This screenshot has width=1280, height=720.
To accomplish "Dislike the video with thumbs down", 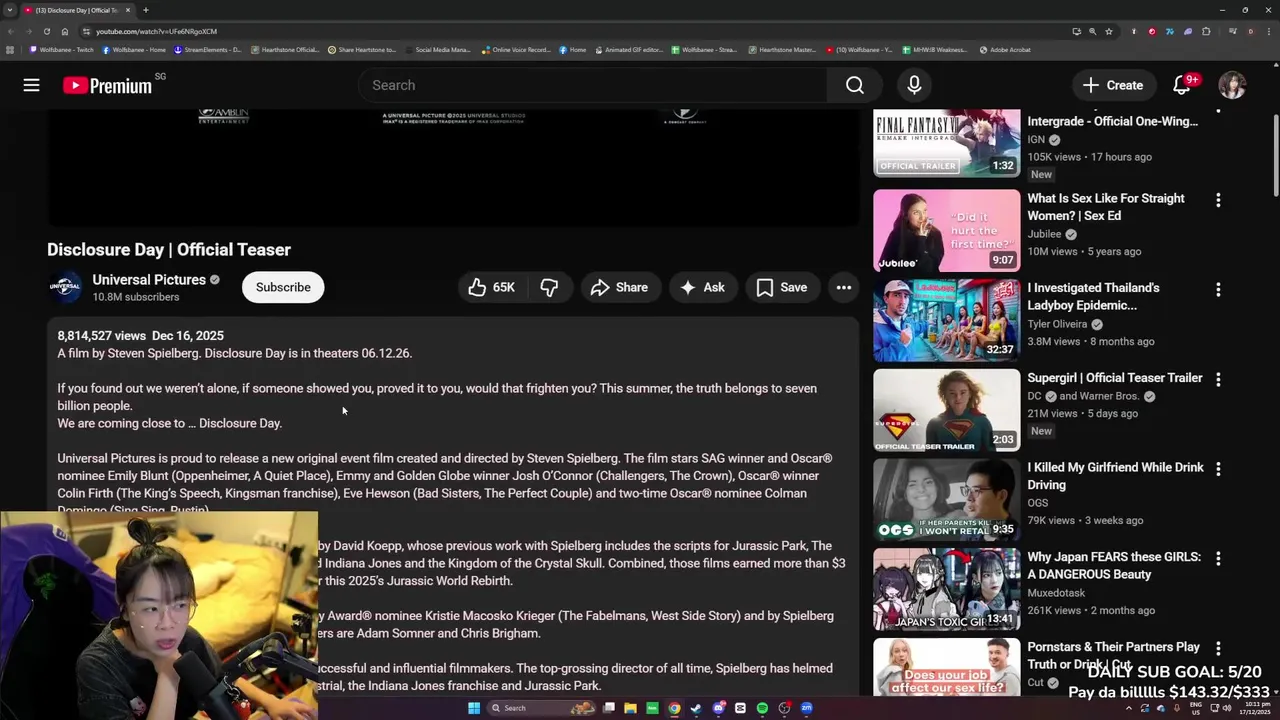I will (549, 287).
